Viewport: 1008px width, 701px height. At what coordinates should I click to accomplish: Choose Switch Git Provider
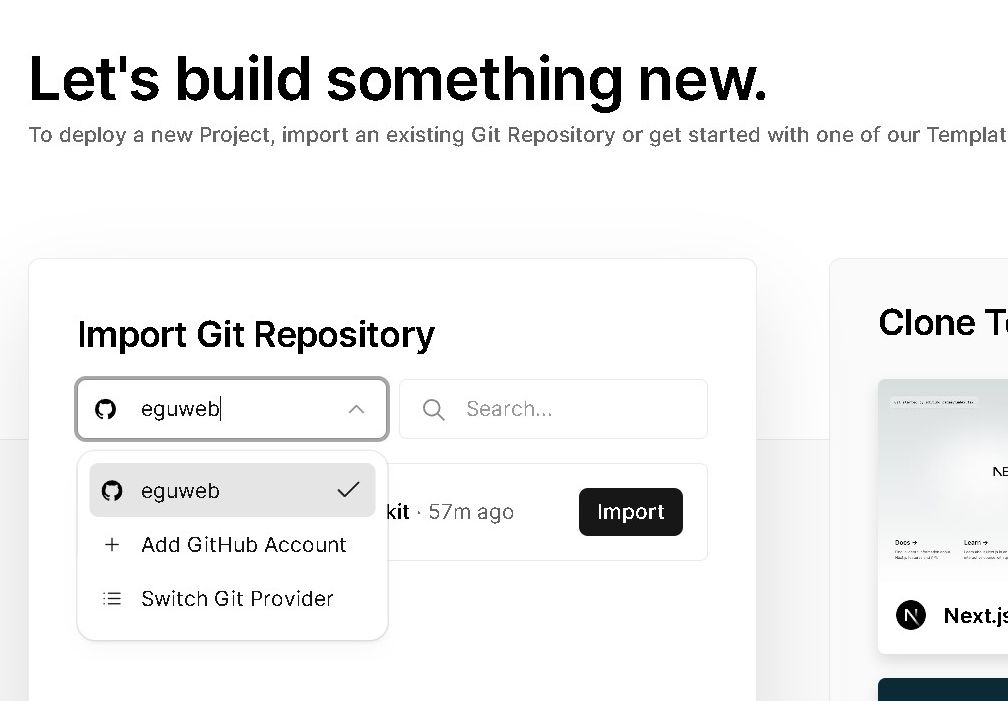coord(237,599)
